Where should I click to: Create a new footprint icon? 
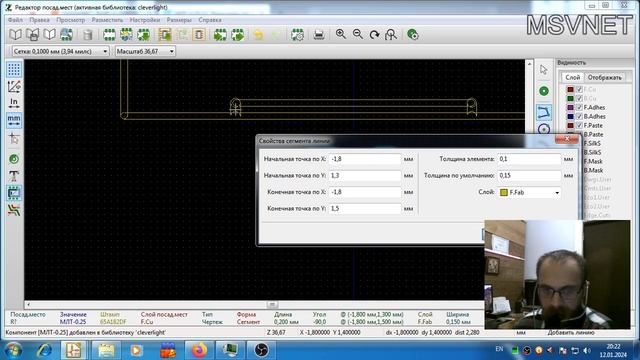(x=109, y=35)
